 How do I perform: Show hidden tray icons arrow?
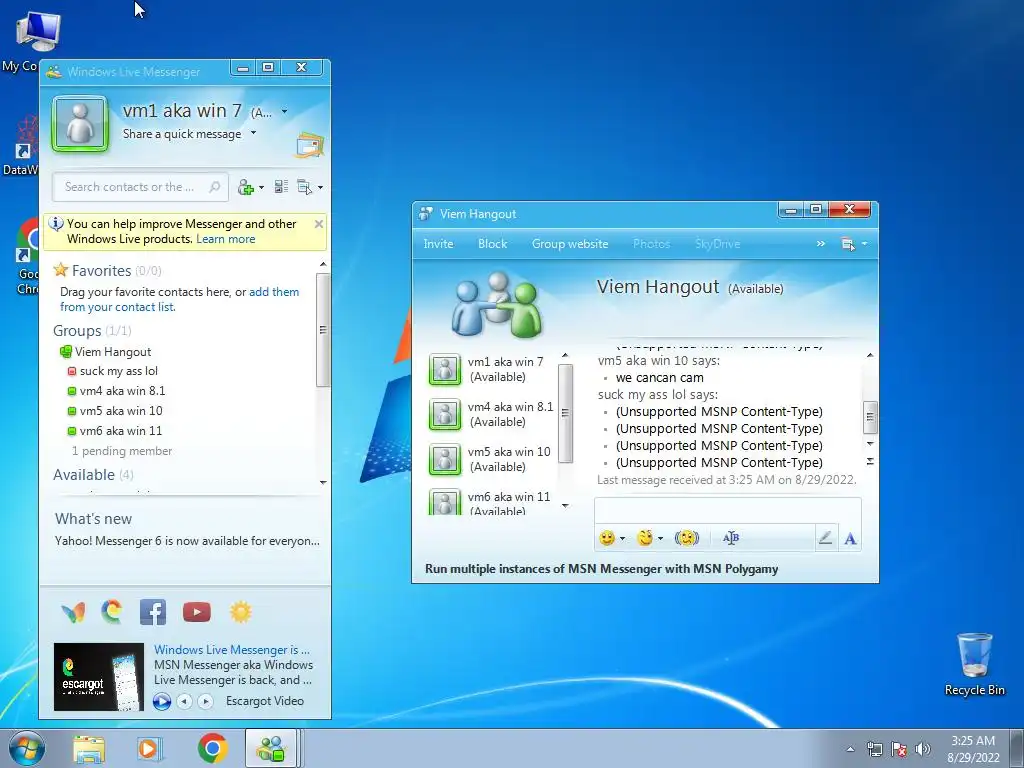pyautogui.click(x=850, y=749)
